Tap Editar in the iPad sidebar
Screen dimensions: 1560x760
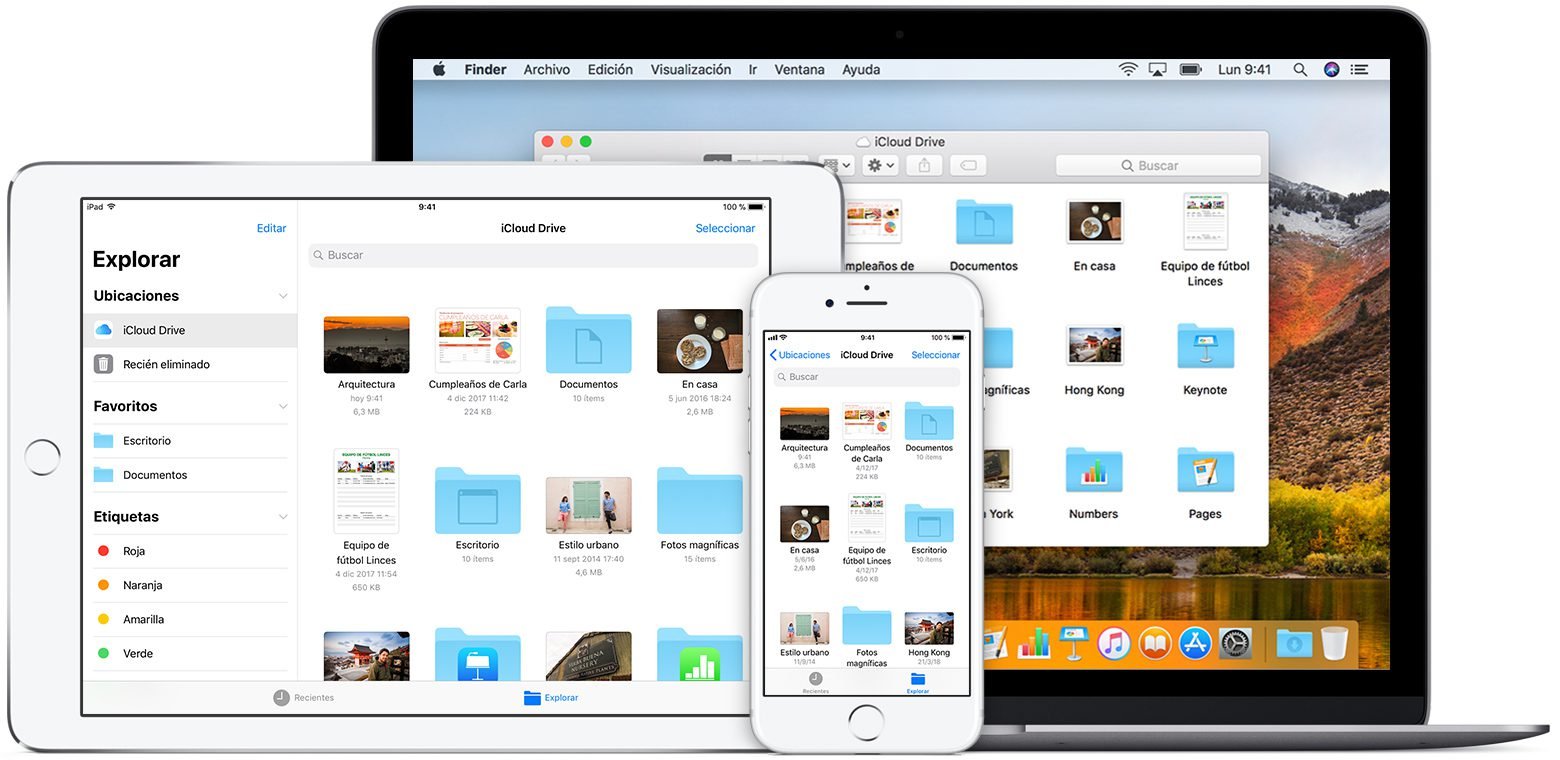271,228
